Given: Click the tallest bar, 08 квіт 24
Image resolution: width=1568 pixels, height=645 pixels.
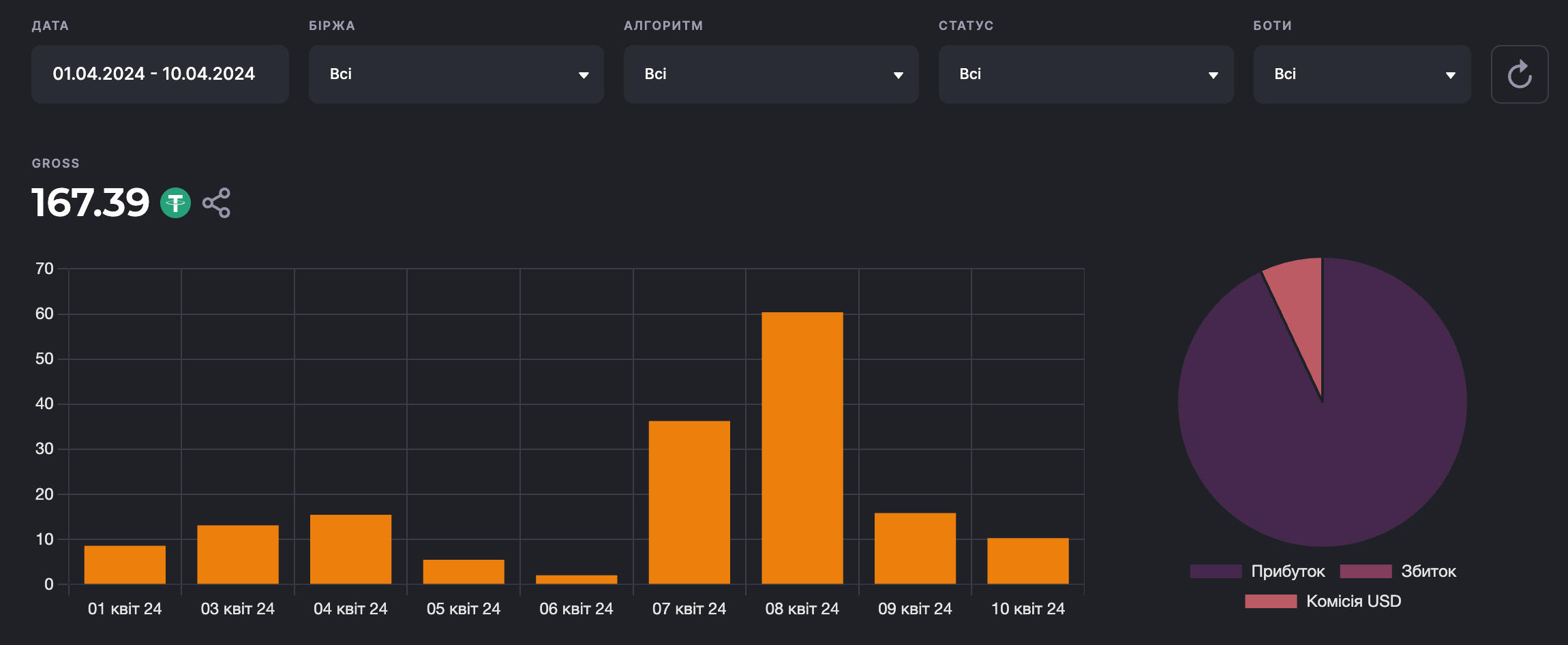Looking at the screenshot, I should pyautogui.click(x=802, y=448).
